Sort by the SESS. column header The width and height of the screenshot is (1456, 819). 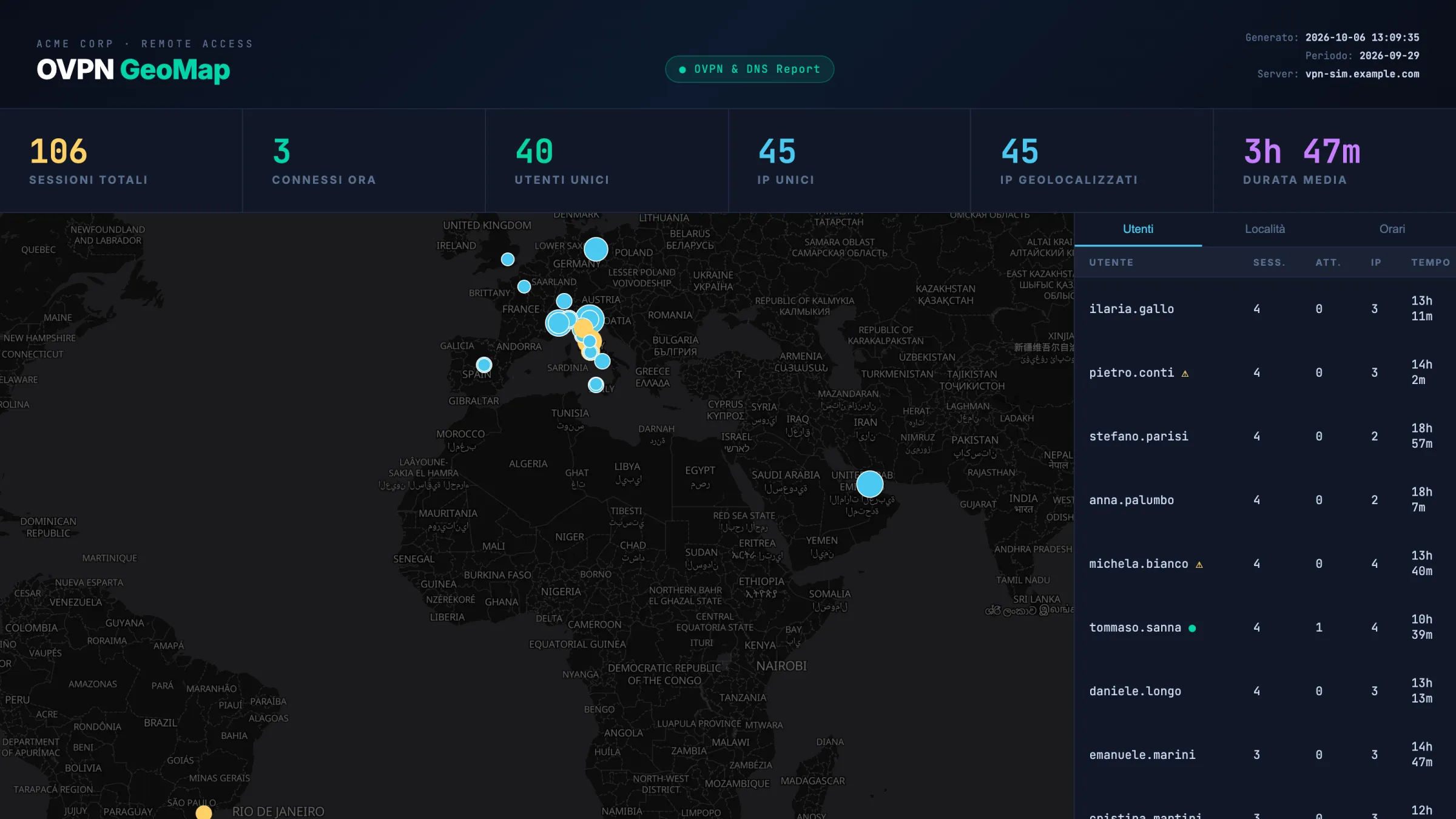click(1269, 263)
